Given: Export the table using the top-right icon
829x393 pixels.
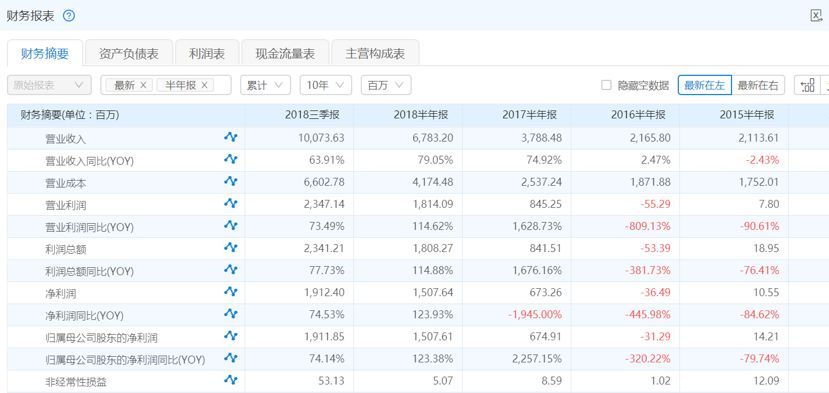Looking at the screenshot, I should pyautogui.click(x=816, y=16).
